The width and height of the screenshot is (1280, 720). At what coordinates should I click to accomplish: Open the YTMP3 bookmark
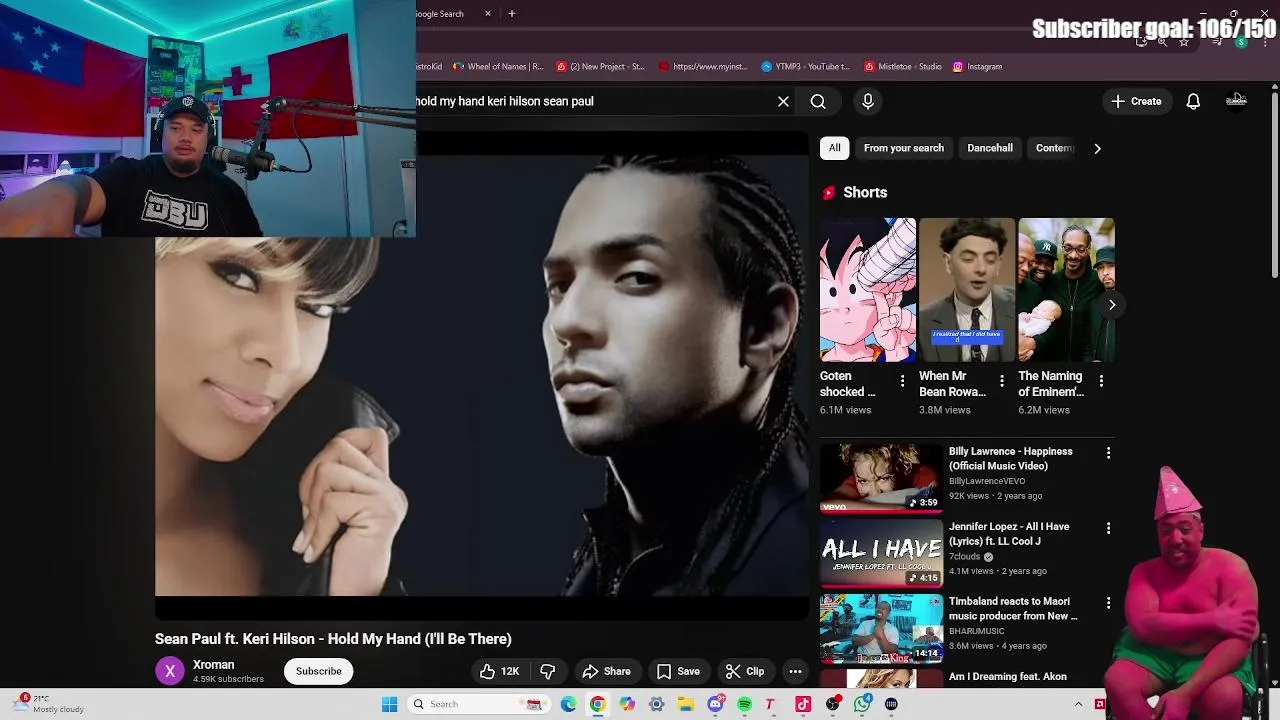806,67
